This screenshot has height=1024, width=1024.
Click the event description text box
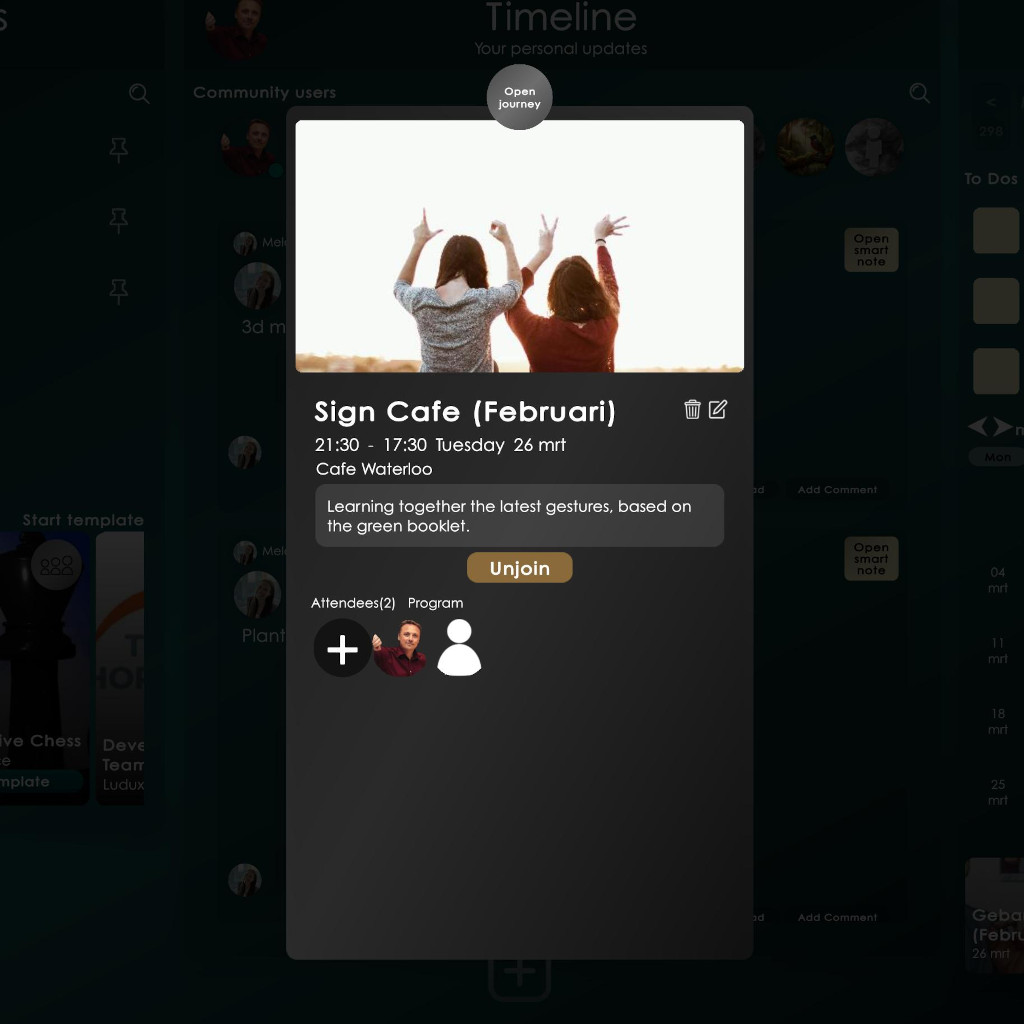pos(519,515)
